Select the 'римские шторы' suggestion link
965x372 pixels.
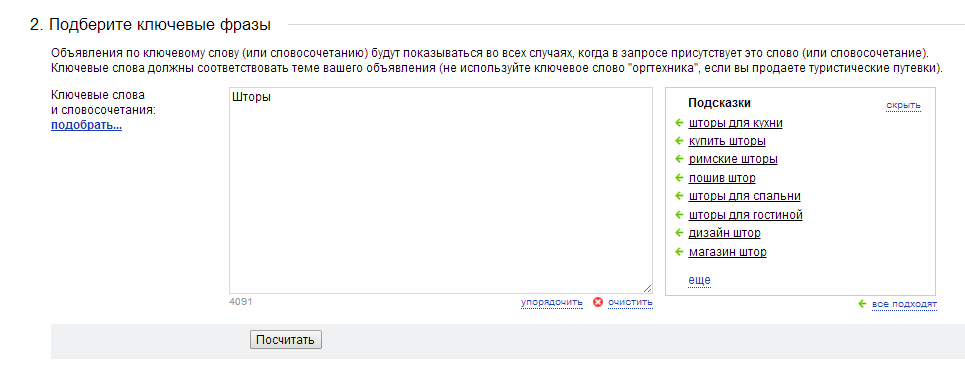(733, 160)
